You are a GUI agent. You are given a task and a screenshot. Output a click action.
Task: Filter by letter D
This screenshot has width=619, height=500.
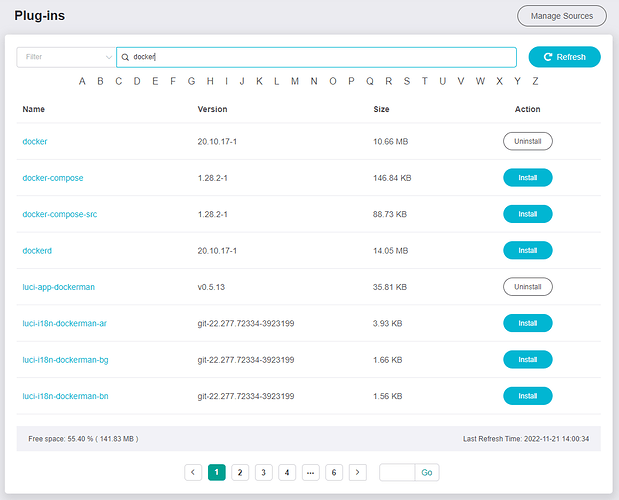(137, 81)
